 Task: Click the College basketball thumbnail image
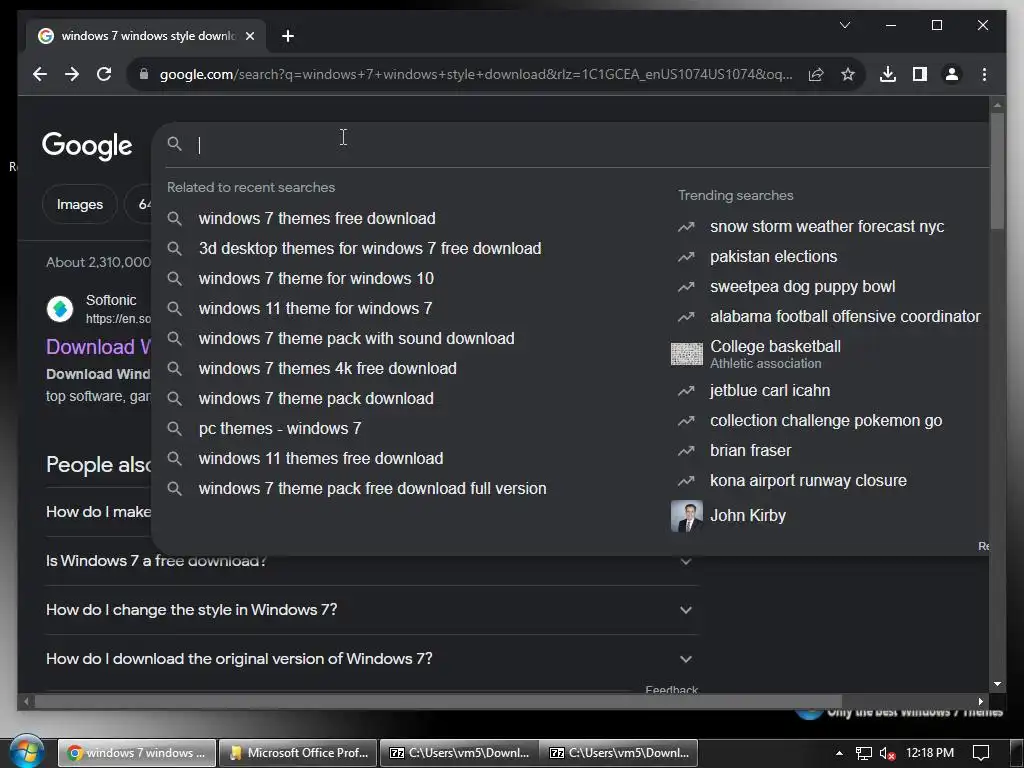pyautogui.click(x=687, y=354)
